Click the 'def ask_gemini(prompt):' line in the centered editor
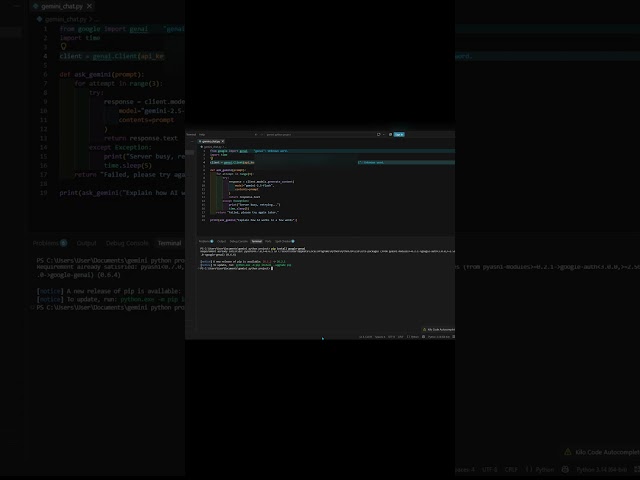The width and height of the screenshot is (640, 480). click(x=228, y=170)
